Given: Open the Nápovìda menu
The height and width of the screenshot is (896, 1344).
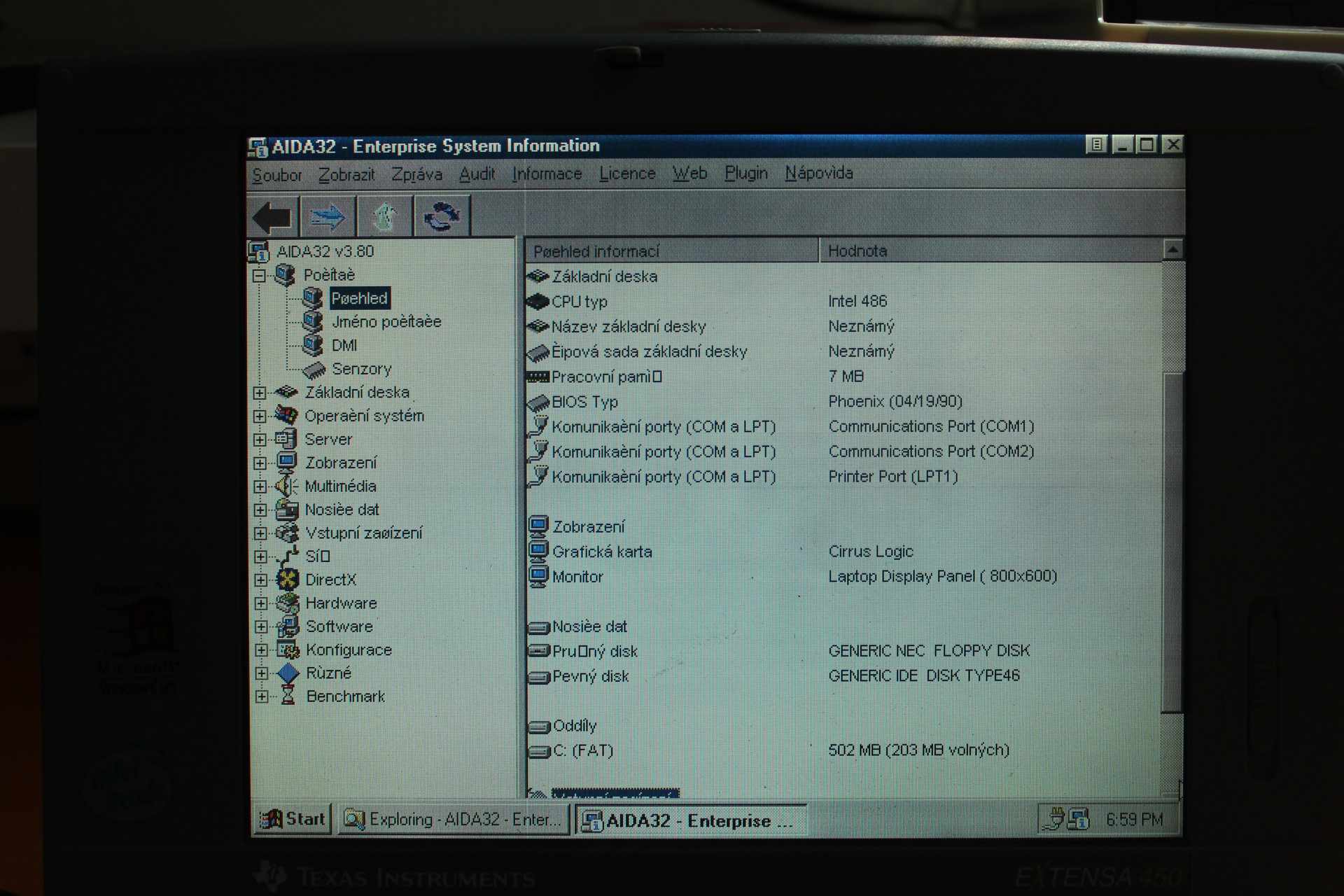Looking at the screenshot, I should coord(819,173).
